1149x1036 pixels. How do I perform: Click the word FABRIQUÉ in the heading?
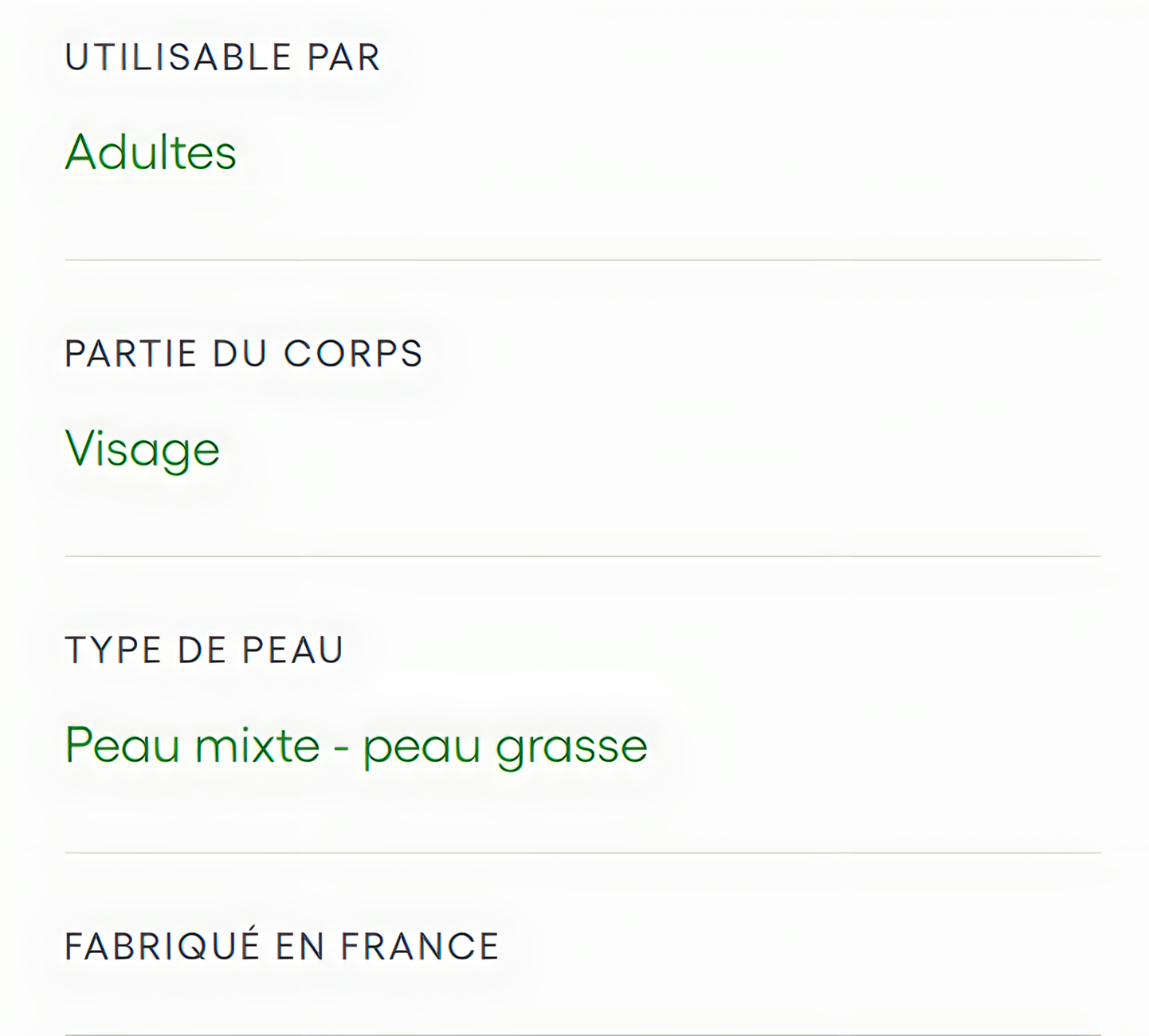pyautogui.click(x=163, y=945)
